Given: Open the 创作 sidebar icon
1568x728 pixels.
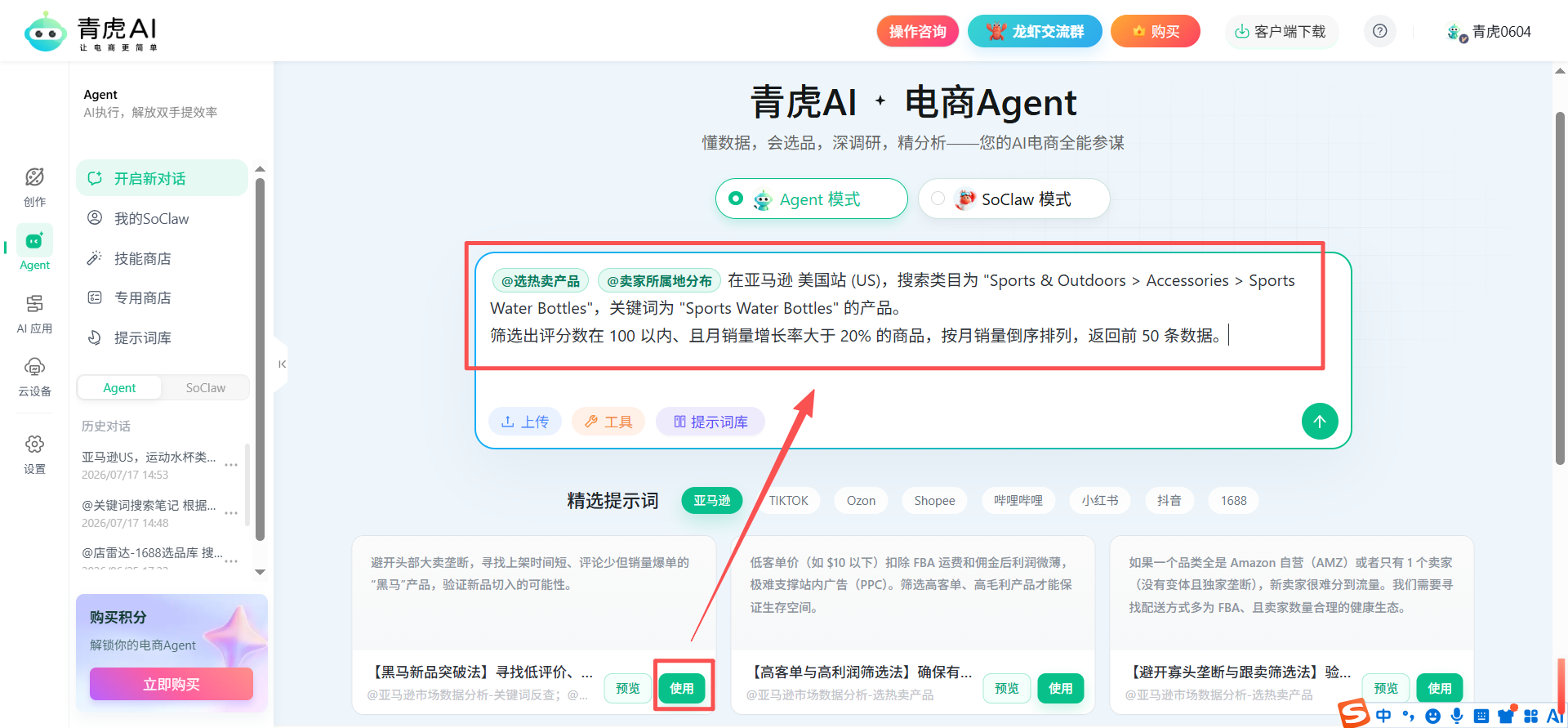Looking at the screenshot, I should (x=34, y=186).
